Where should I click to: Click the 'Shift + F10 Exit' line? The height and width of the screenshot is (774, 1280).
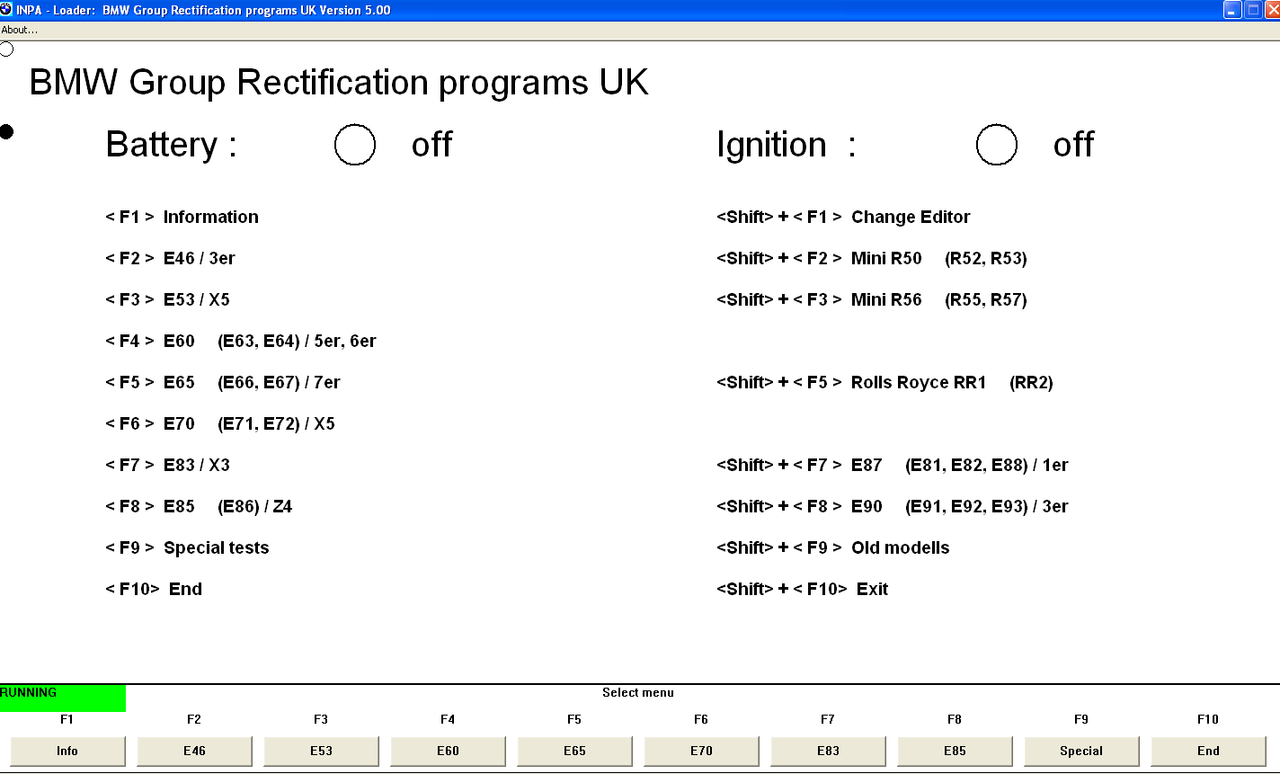pyautogui.click(x=803, y=589)
